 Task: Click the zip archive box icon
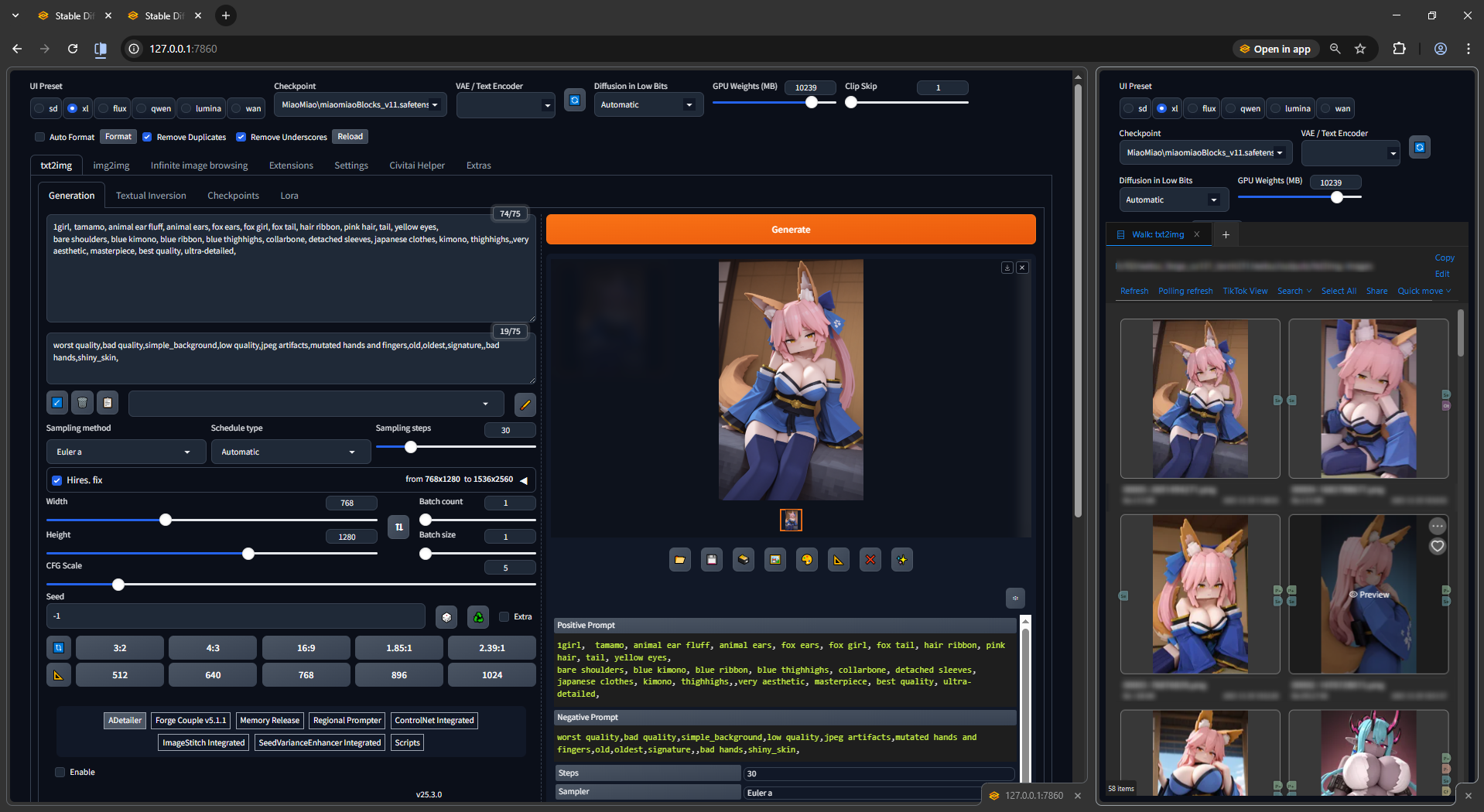pos(744,560)
